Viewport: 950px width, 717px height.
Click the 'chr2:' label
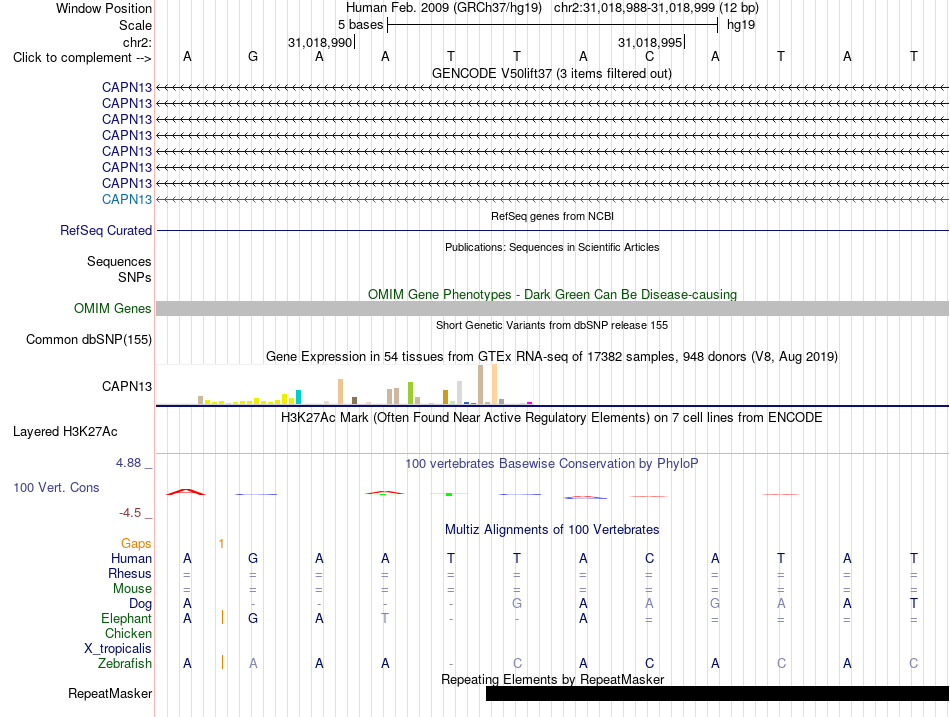[138, 42]
